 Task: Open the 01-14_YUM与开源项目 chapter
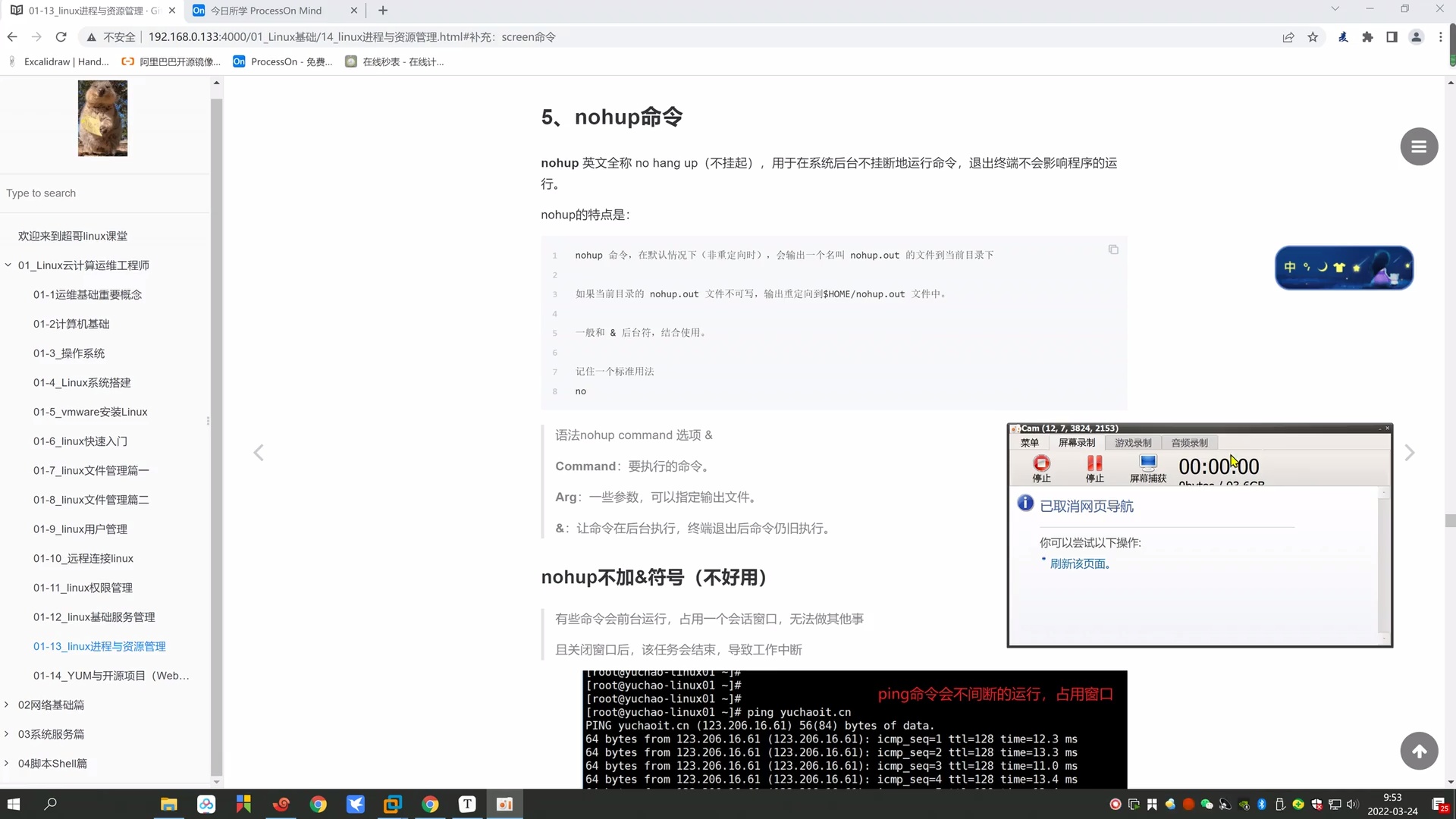pyautogui.click(x=111, y=675)
